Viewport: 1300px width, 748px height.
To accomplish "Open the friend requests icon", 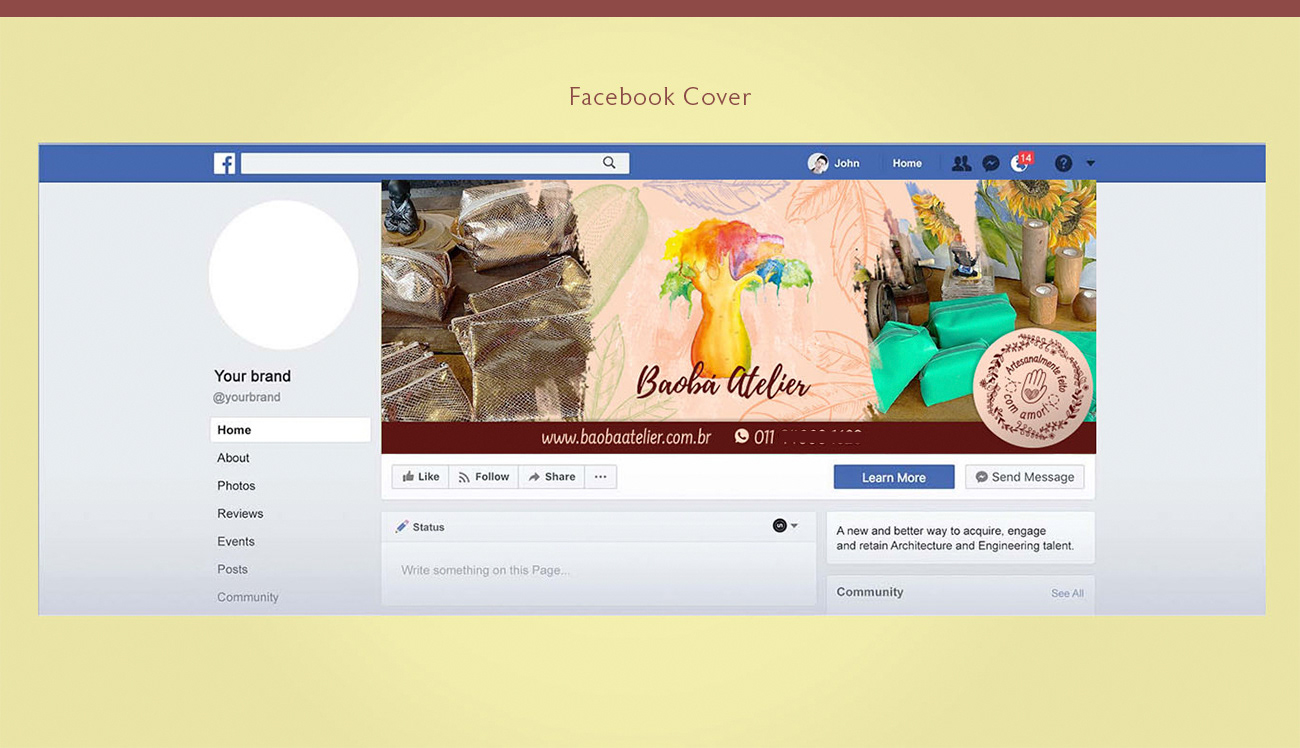I will [961, 163].
